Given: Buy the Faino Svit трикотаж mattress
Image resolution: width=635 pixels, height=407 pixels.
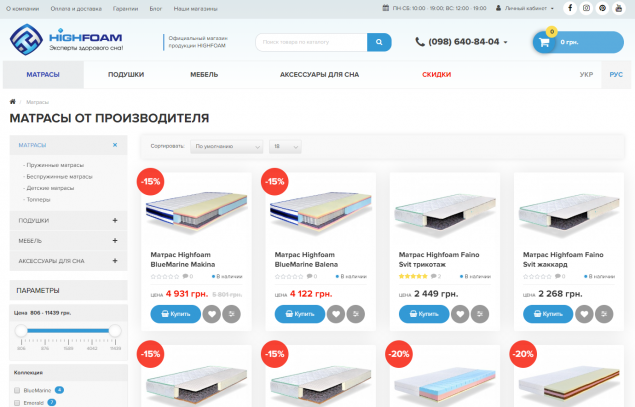Looking at the screenshot, I should tap(424, 314).
